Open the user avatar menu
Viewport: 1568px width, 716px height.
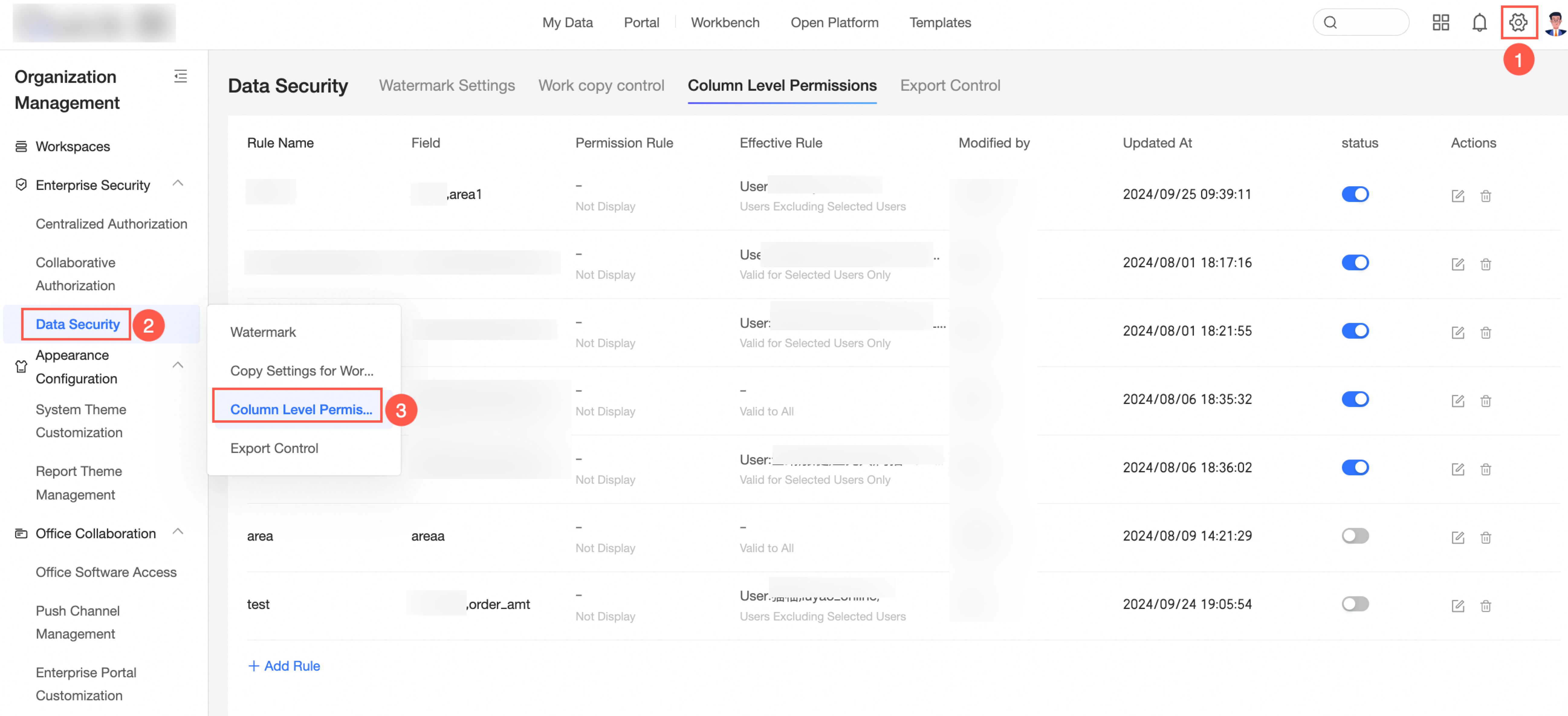point(1555,23)
